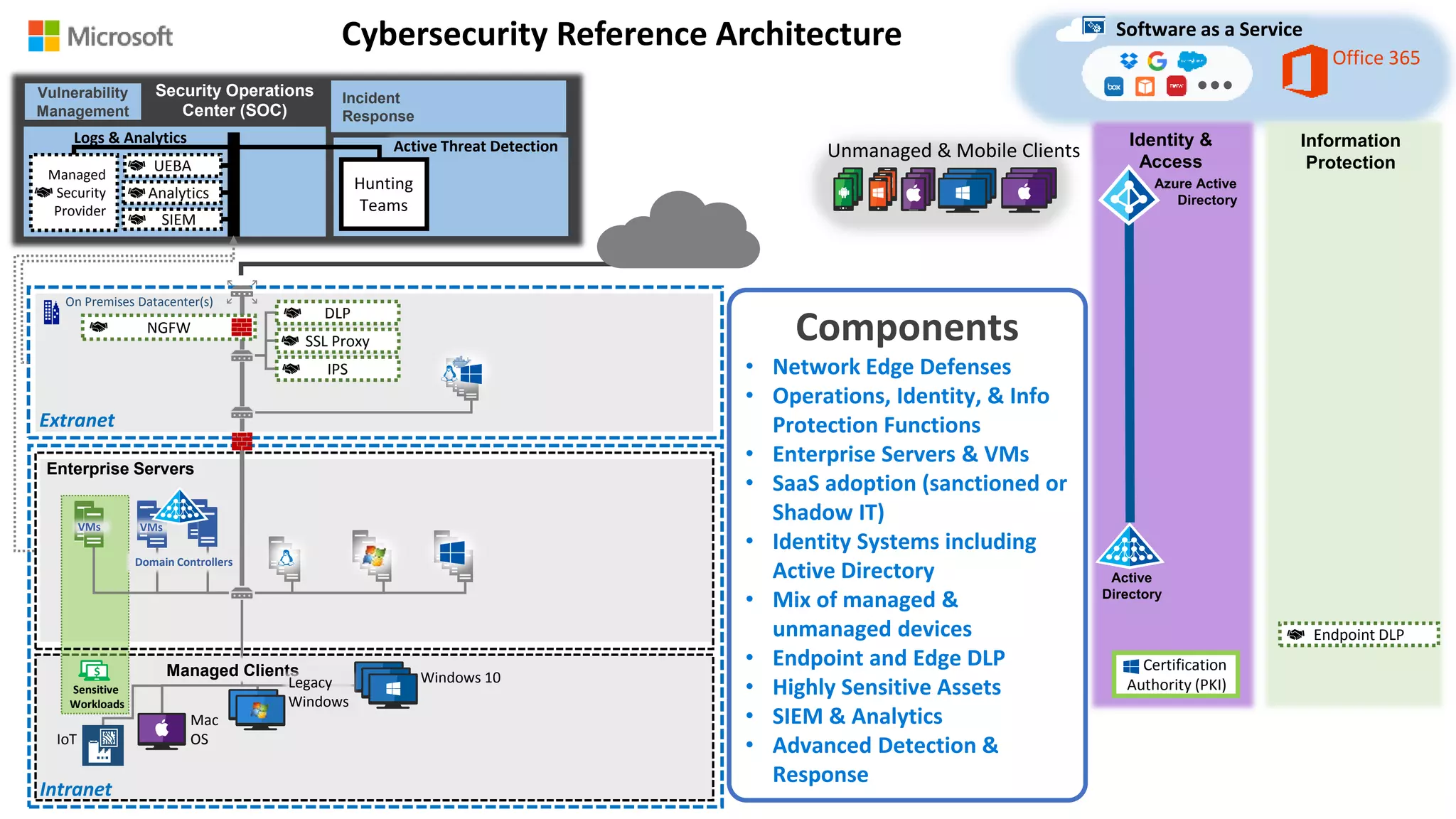Select the red firewall icon beside NGFW

pos(242,327)
